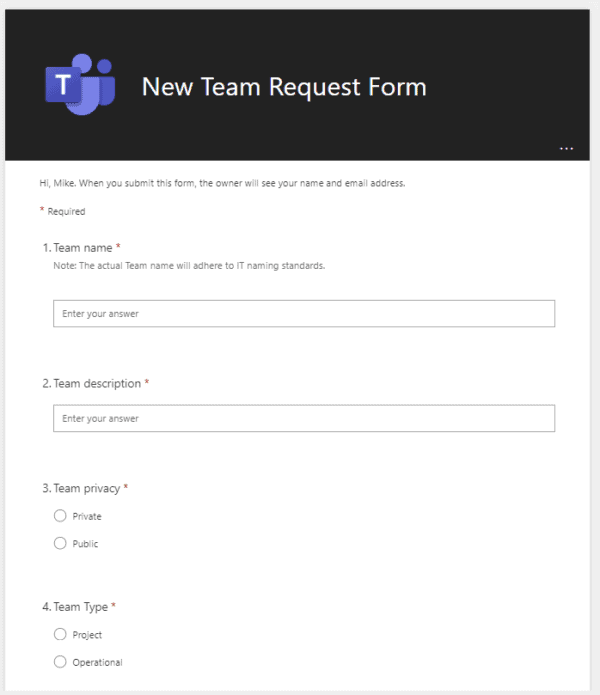The image size is (600, 695).
Task: Click into the Team description answer box
Action: (x=303, y=418)
